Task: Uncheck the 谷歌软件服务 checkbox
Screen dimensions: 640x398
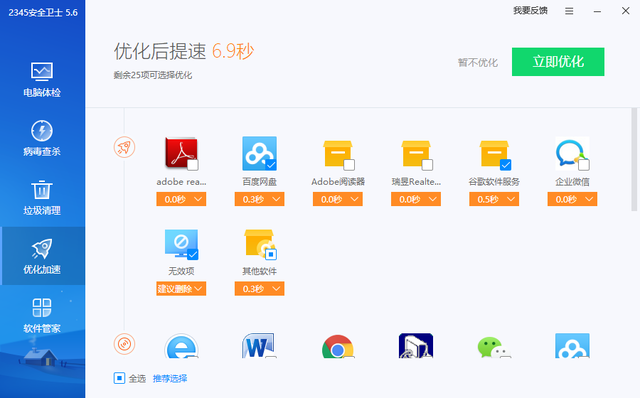Action: 505,165
